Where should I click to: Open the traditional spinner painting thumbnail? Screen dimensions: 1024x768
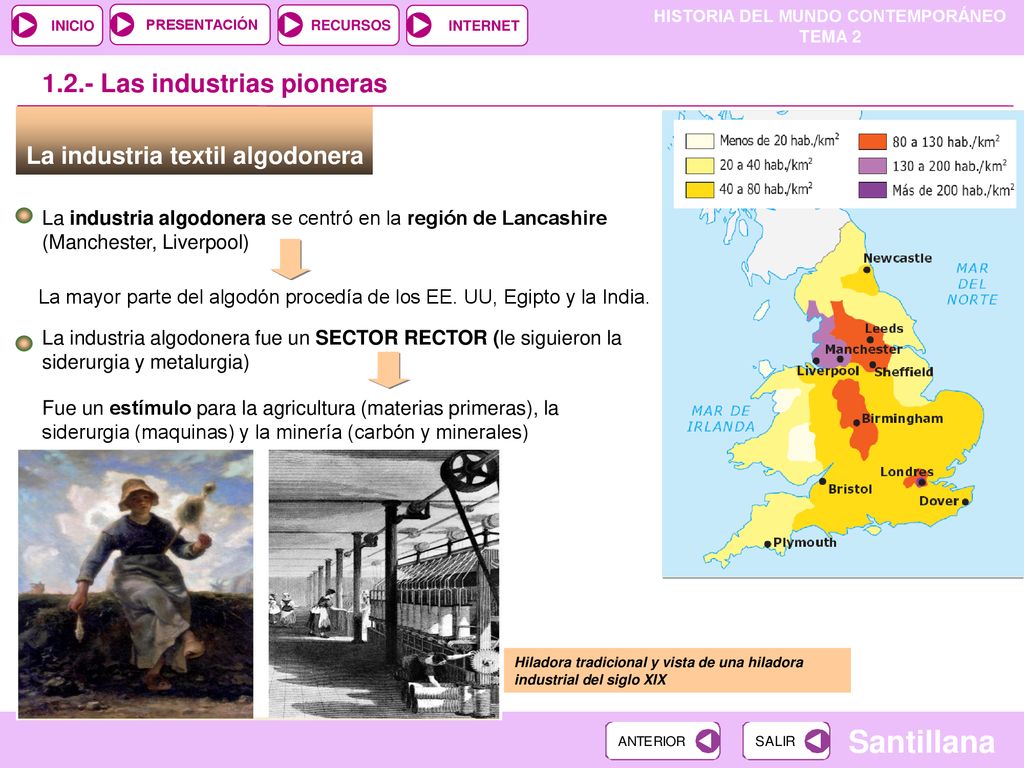[136, 584]
